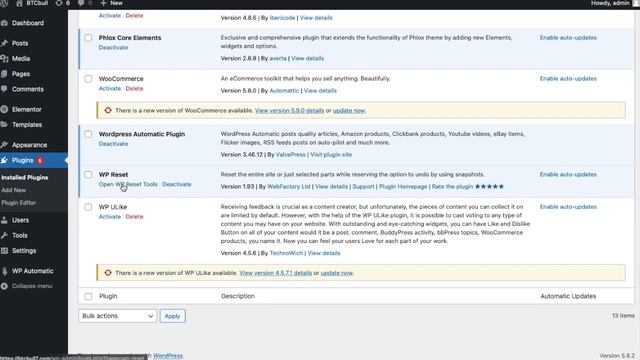Tick the WP ULike checkbox
The width and height of the screenshot is (640, 360).
click(x=88, y=207)
